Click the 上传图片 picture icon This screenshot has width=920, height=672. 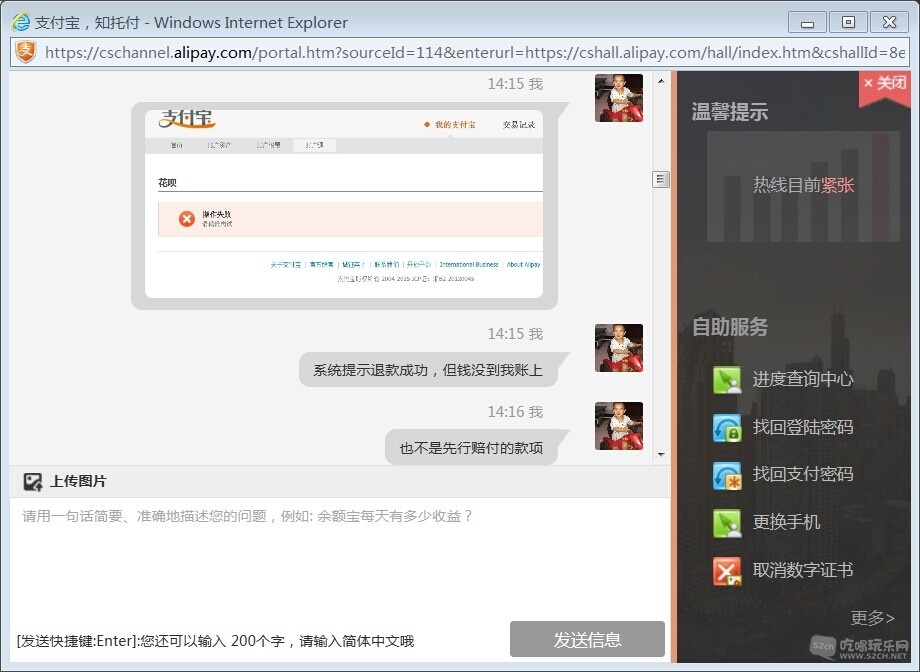pos(33,481)
